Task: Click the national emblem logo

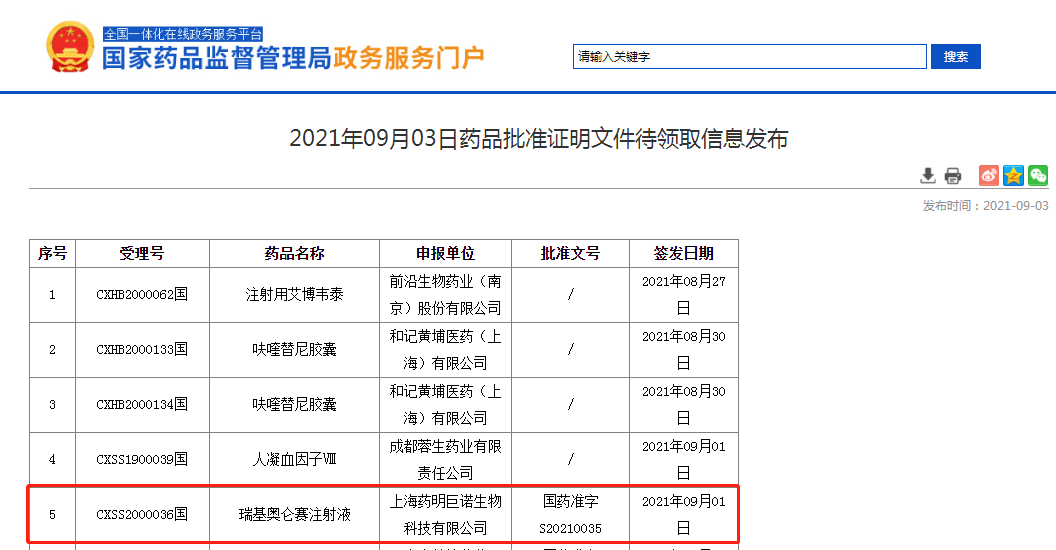Action: pos(70,47)
